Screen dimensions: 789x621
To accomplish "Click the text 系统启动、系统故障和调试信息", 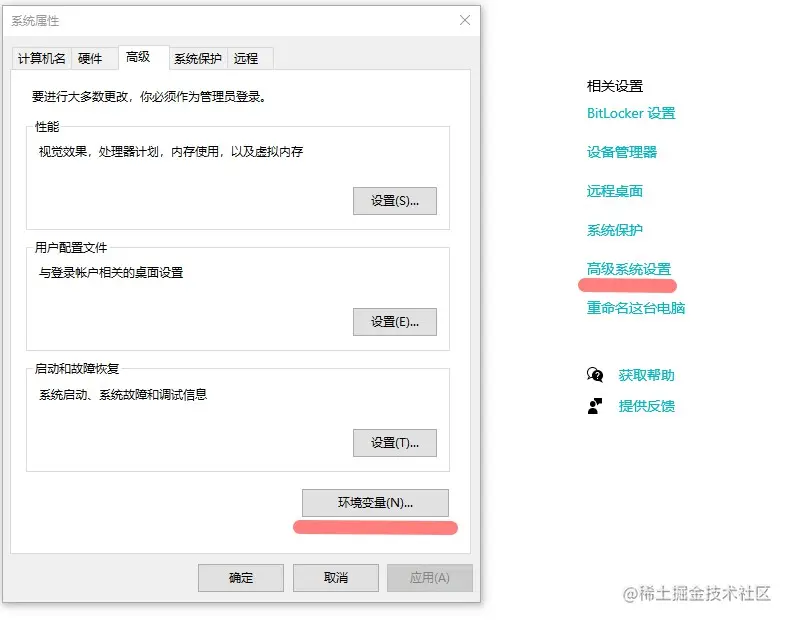I will tap(123, 395).
